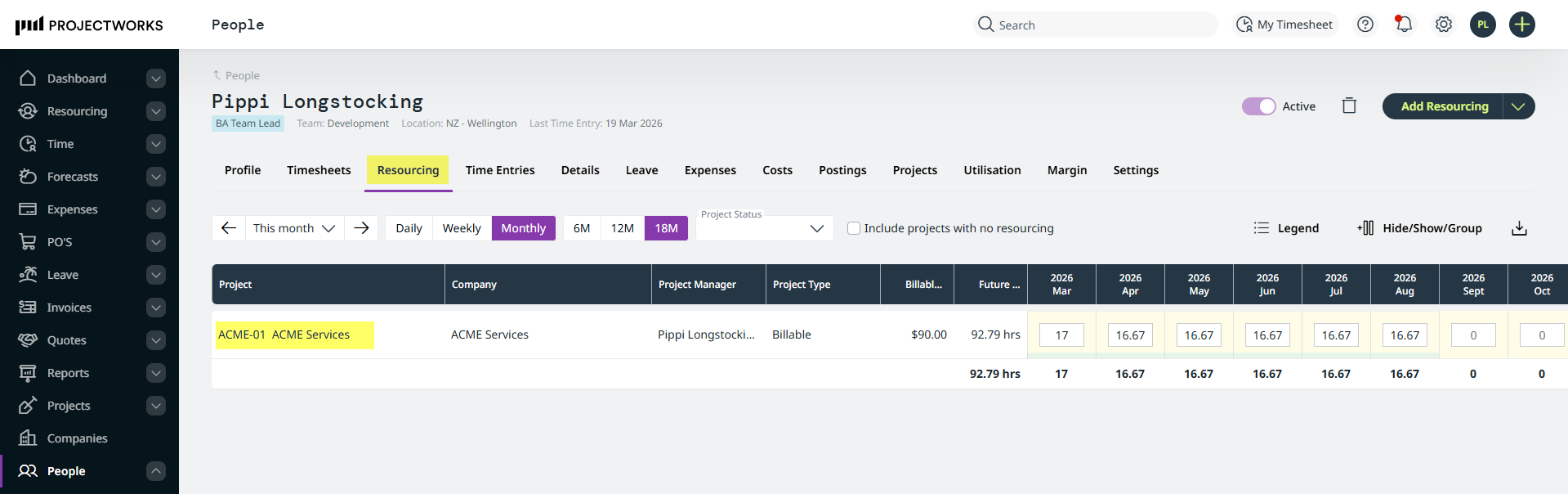The height and width of the screenshot is (494, 1568).
Task: Open the Time sidebar icon
Action: 28,144
